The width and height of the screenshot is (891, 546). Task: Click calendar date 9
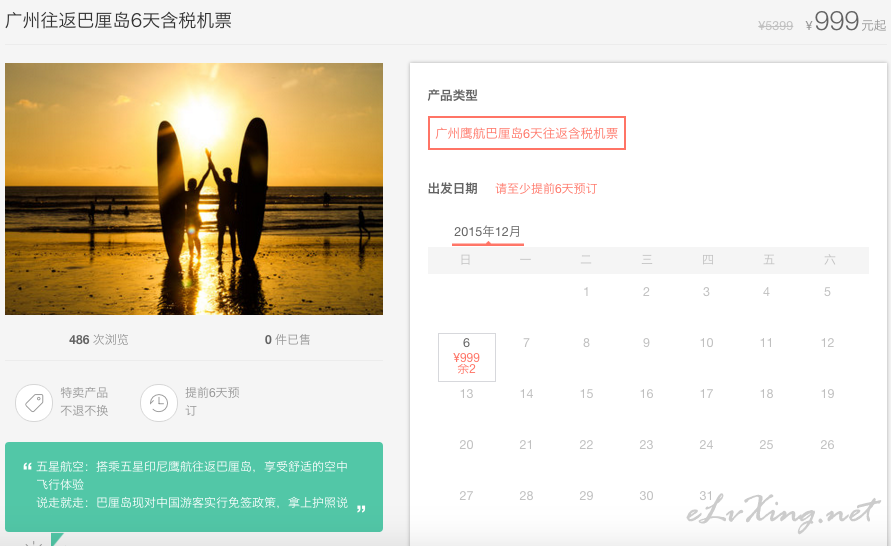coord(646,343)
